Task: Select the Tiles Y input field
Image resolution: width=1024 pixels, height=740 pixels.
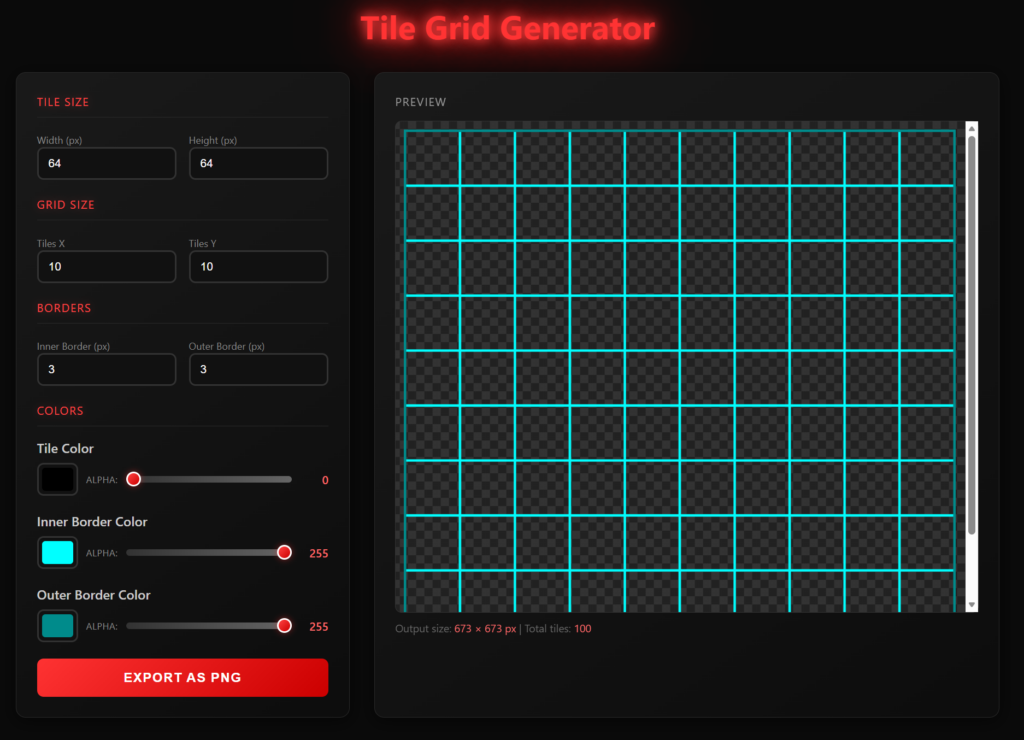Action: coord(258,267)
